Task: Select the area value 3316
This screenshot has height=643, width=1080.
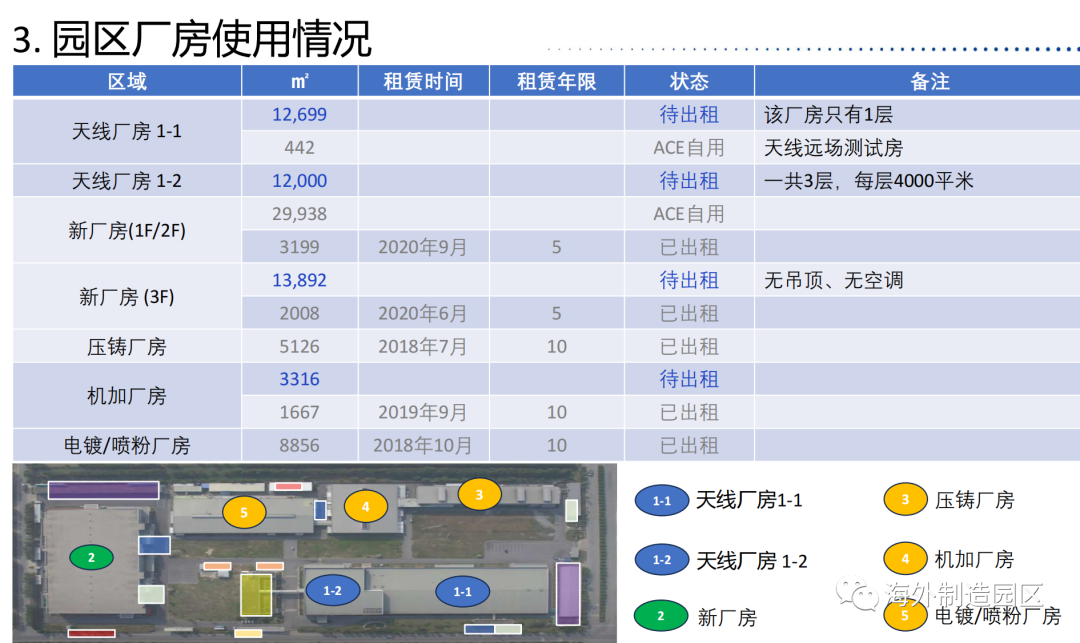Action: 300,379
